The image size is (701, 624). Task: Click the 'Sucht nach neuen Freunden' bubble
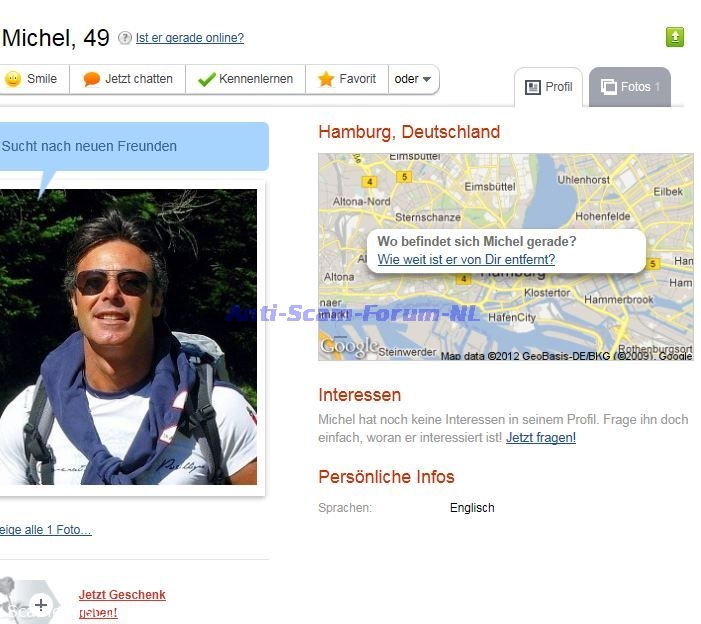134,146
